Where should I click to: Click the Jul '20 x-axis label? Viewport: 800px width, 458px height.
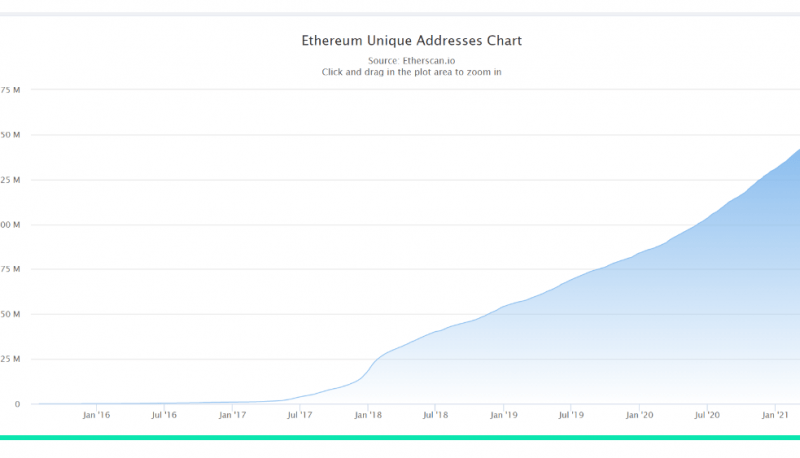(x=707, y=414)
